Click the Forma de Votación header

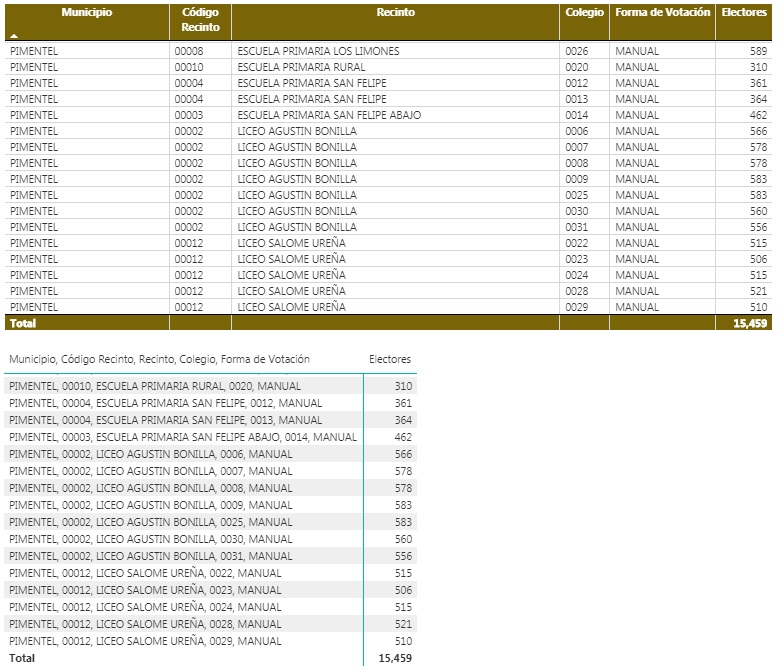tap(662, 13)
